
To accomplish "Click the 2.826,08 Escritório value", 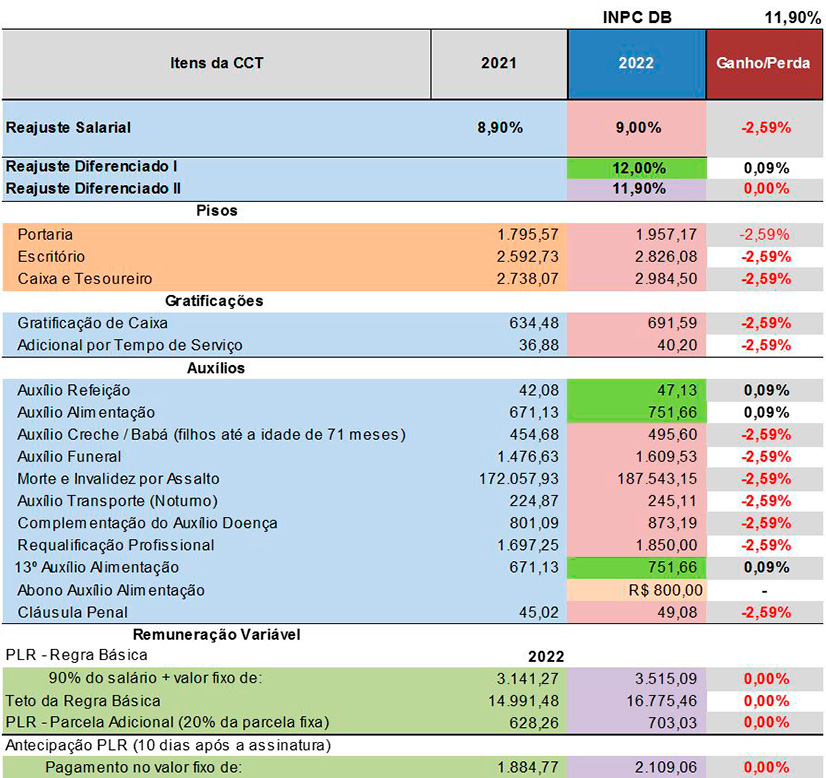I will coord(666,257).
